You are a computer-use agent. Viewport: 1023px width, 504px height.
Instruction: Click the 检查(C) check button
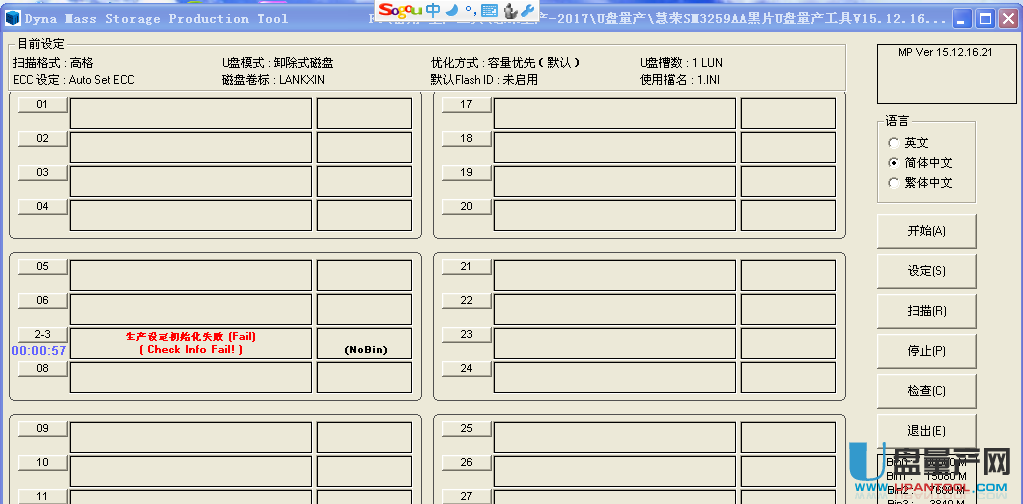[926, 391]
